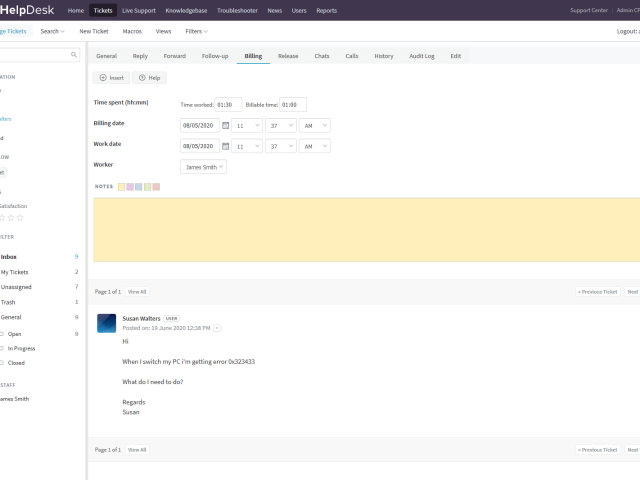Select the Closed status radio button
The image size is (640, 480).
[2, 362]
